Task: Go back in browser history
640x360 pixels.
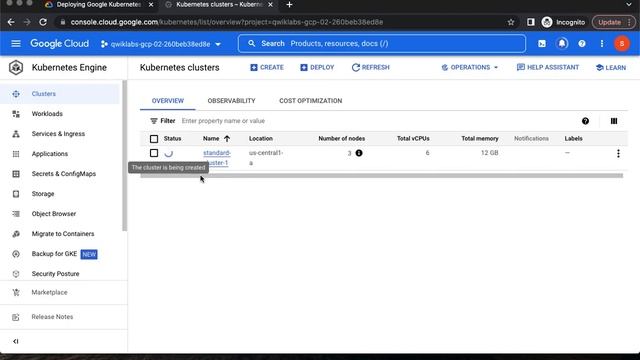Action: (x=11, y=22)
